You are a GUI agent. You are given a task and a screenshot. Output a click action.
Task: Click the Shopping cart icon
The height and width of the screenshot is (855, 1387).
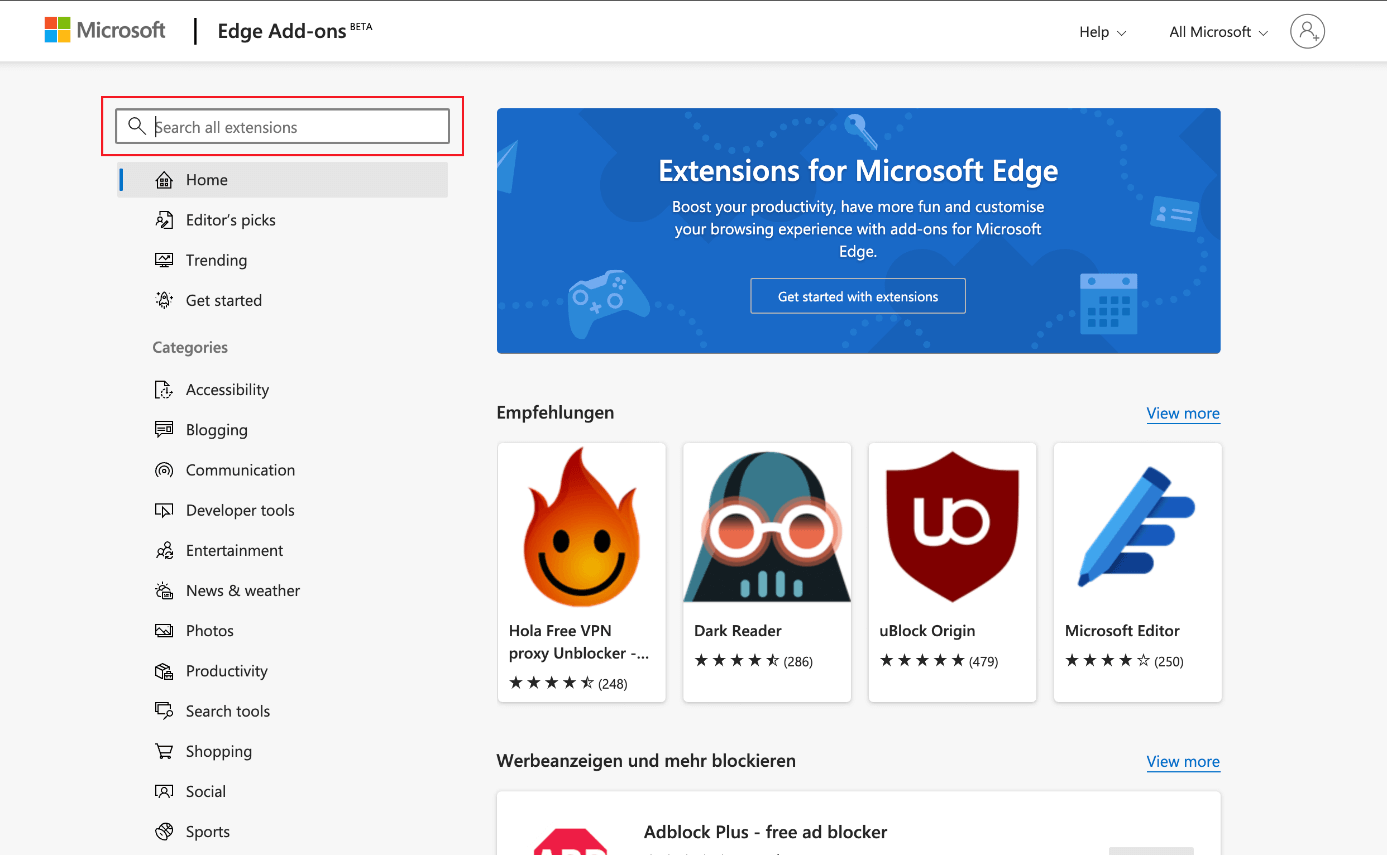click(164, 751)
